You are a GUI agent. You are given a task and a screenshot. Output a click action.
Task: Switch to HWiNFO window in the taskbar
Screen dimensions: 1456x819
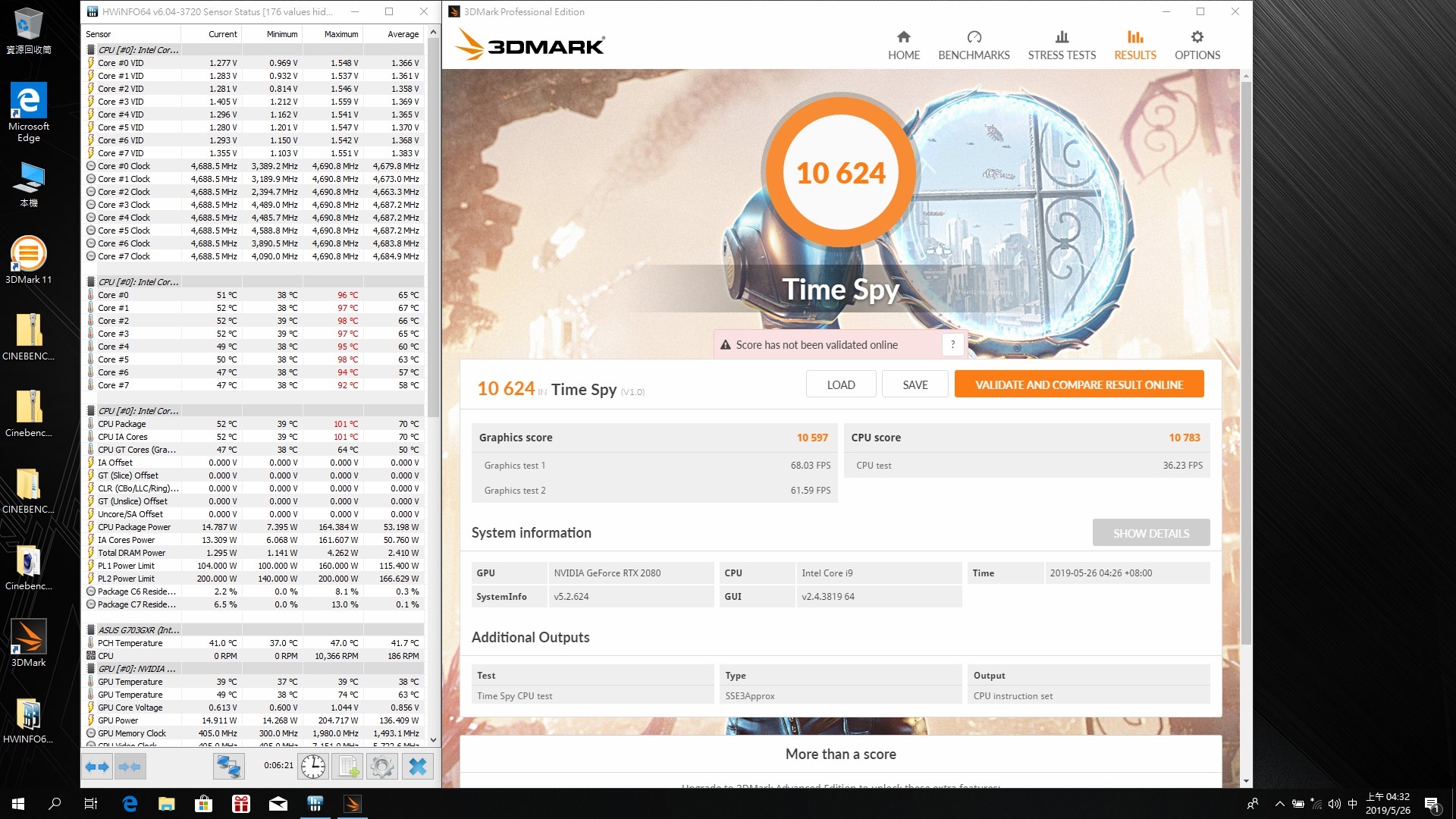(315, 804)
